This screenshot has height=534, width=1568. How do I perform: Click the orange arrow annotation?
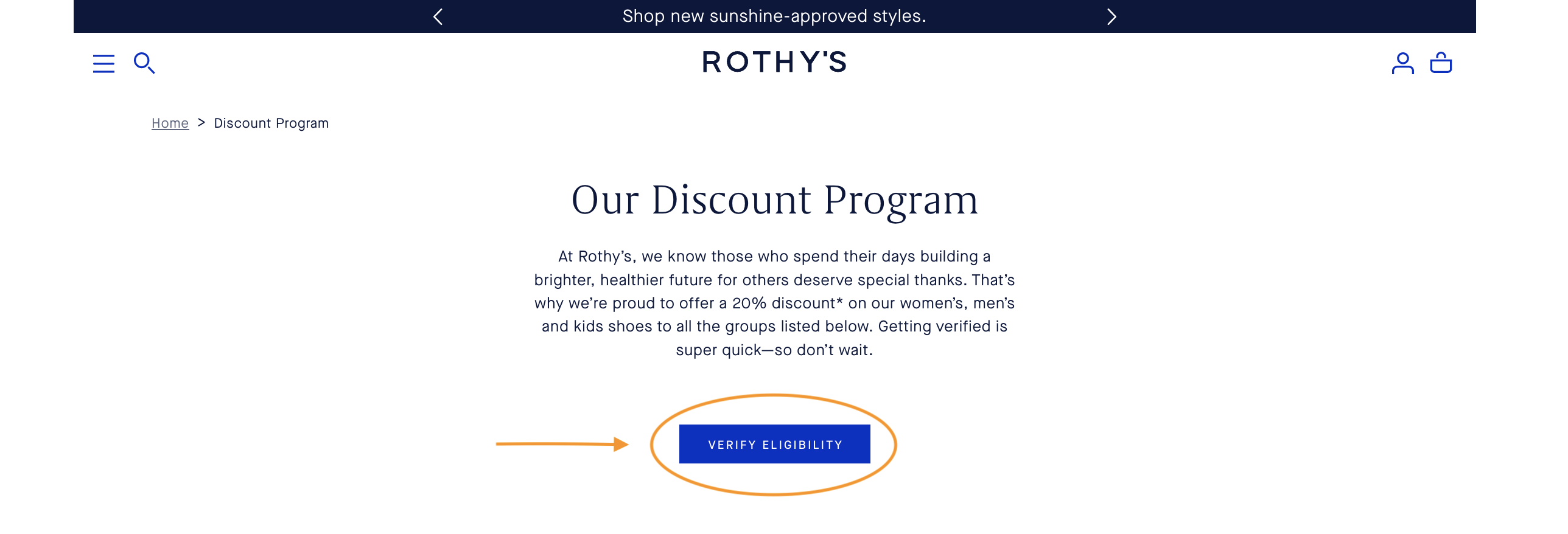(562, 444)
